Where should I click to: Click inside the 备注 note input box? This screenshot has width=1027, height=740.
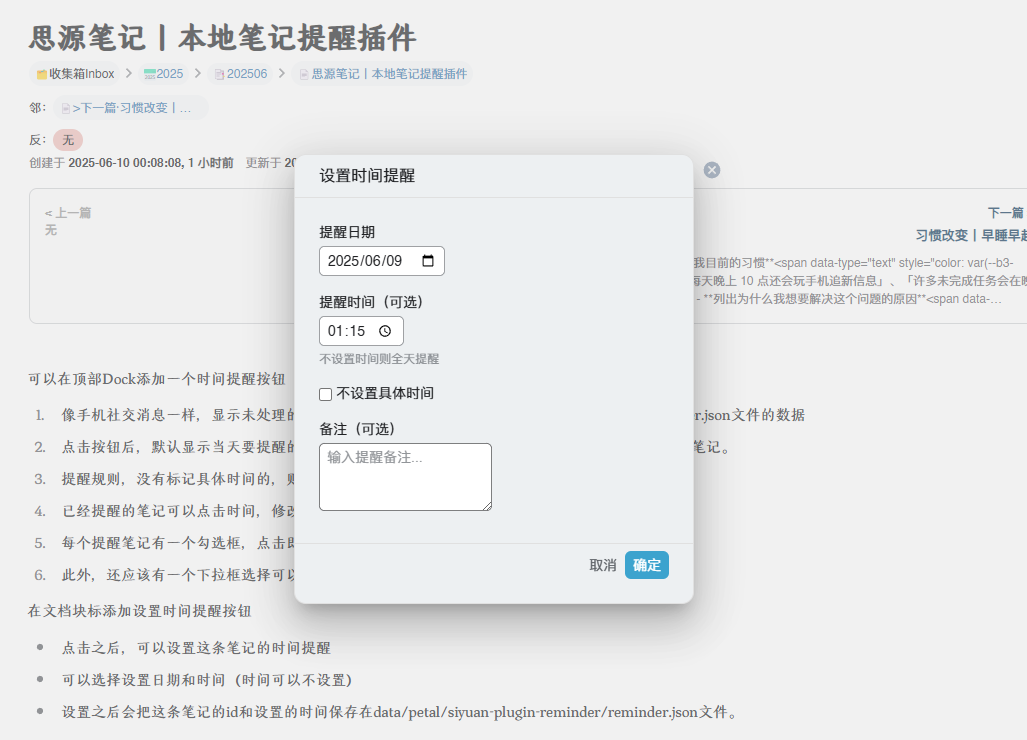pos(404,475)
